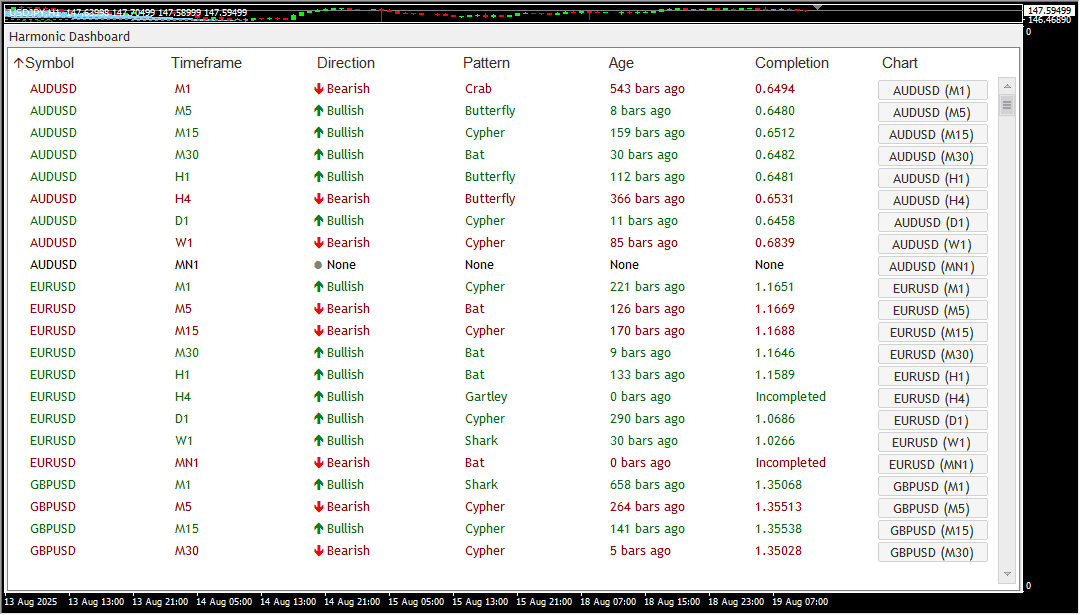Click the Gartley pattern cell
The width and height of the screenshot is (1080, 615).
486,397
